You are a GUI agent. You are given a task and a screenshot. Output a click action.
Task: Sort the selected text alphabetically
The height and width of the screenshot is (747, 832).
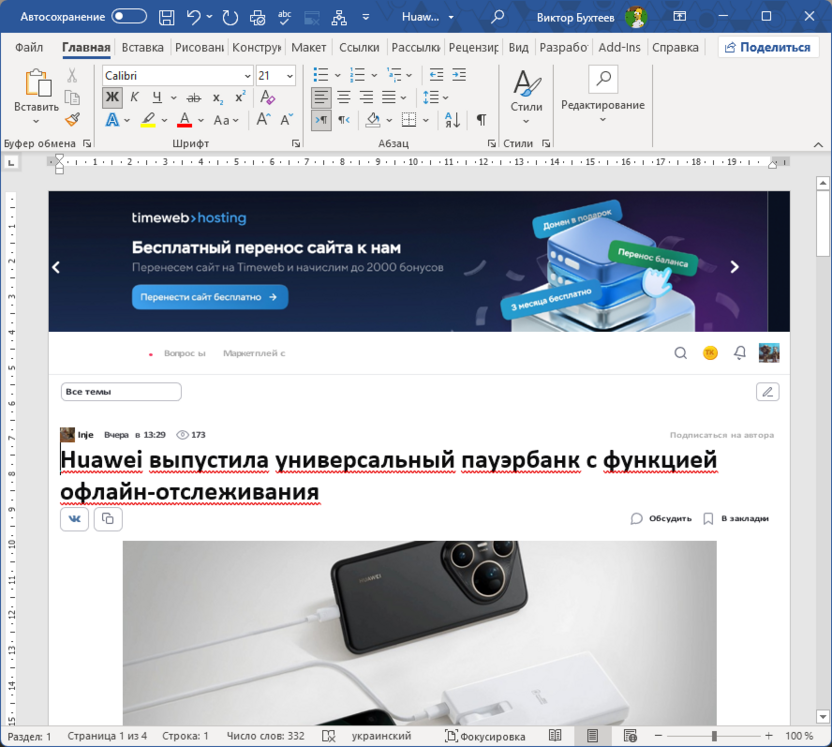pos(453,120)
